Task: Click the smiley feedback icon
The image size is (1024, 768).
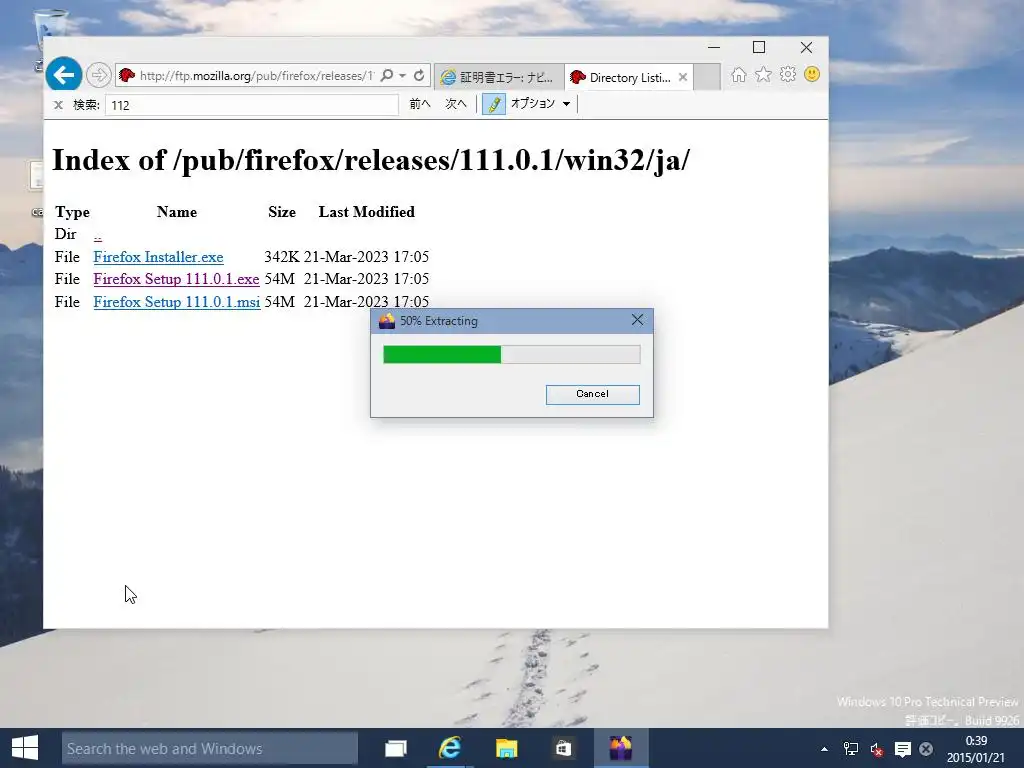Action: [812, 74]
